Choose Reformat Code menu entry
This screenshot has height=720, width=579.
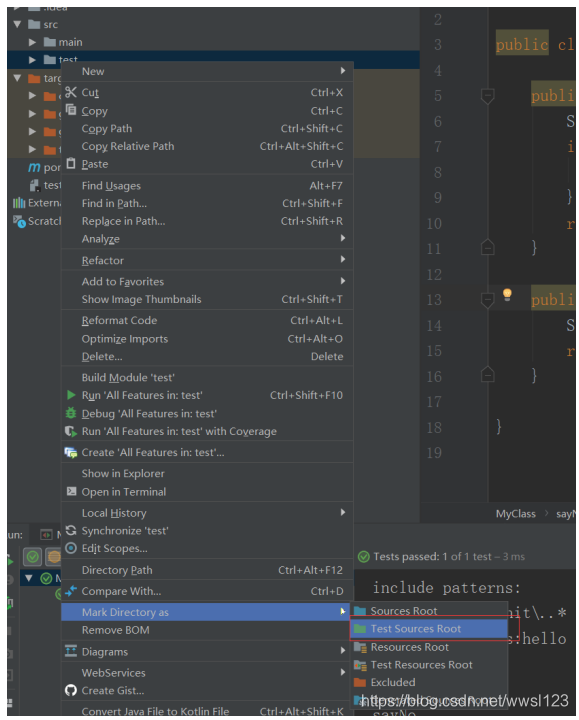207,321
